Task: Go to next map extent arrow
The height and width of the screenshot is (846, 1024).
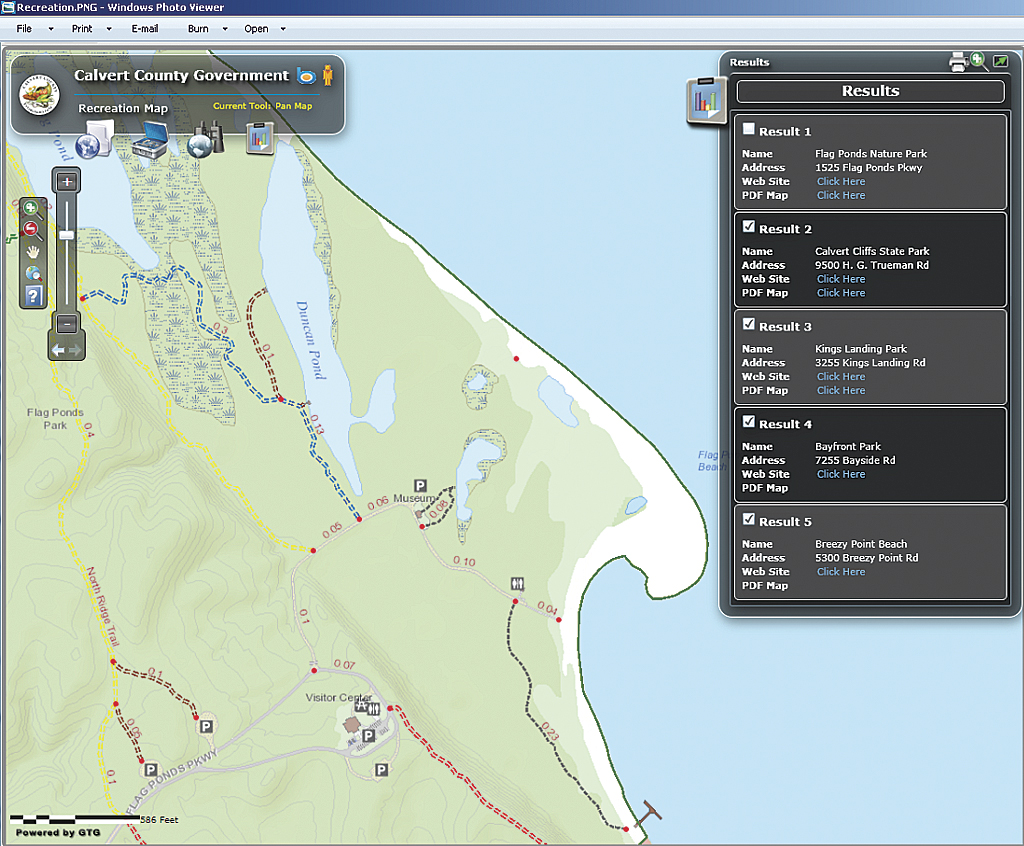Action: [75, 351]
